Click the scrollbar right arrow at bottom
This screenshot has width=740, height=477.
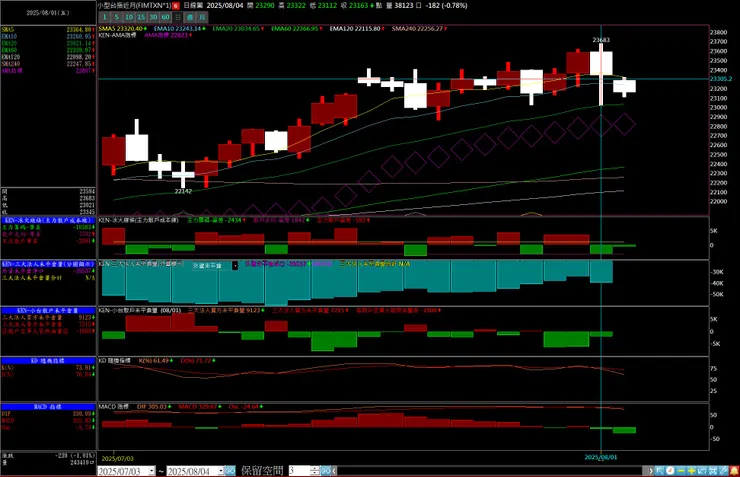(x=651, y=470)
